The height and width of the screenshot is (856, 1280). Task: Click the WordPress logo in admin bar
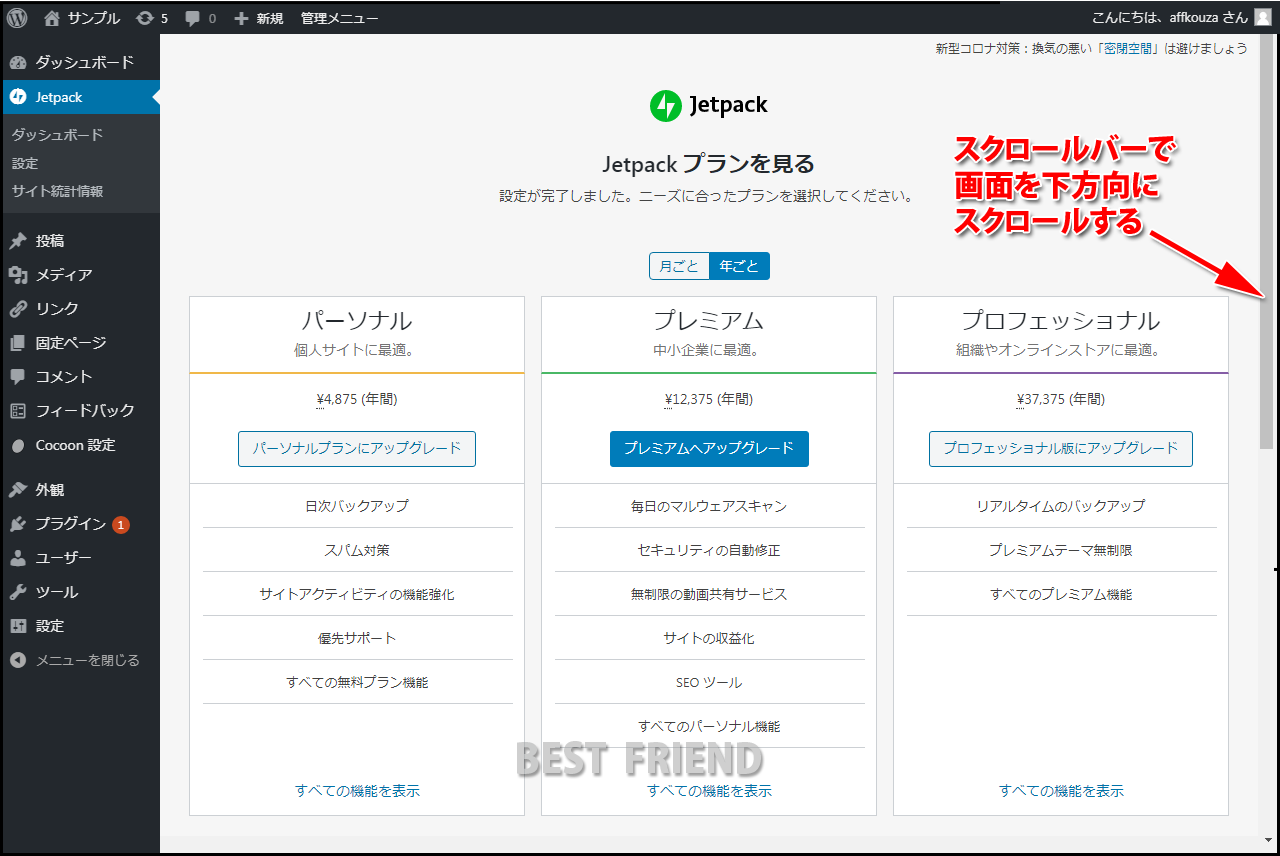point(18,17)
